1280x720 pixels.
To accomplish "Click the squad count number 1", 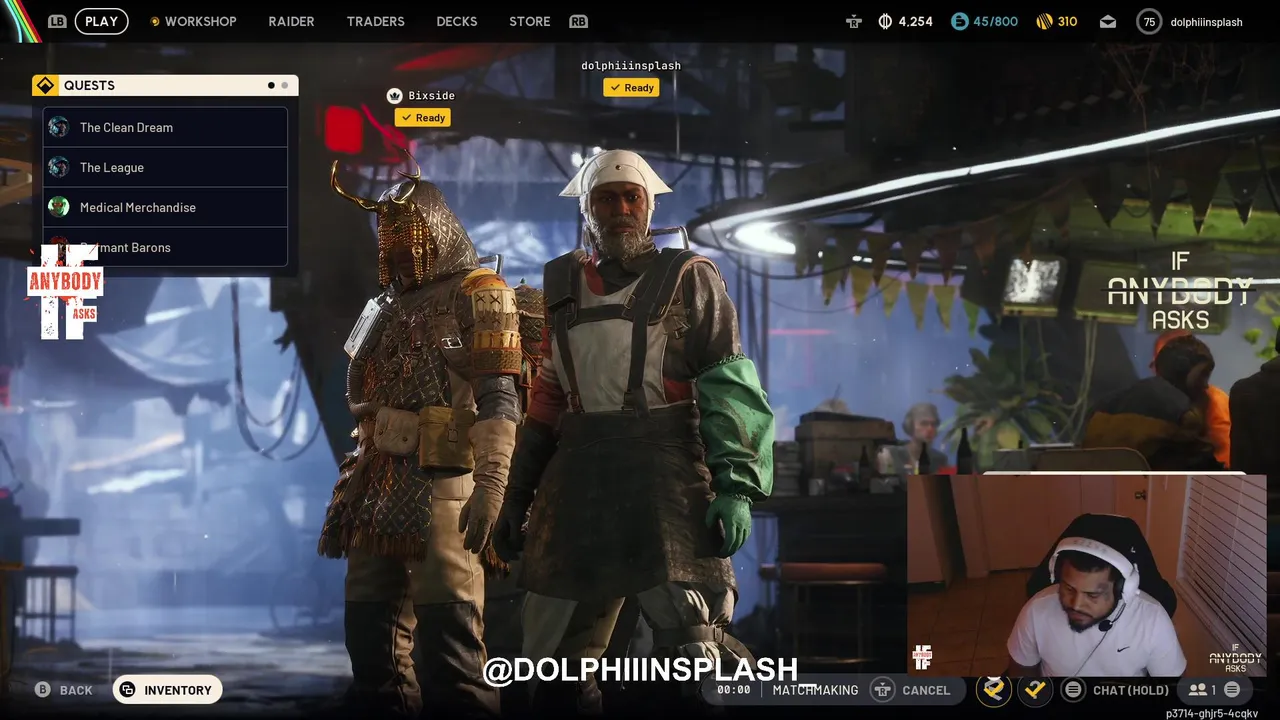I will click(x=1213, y=690).
